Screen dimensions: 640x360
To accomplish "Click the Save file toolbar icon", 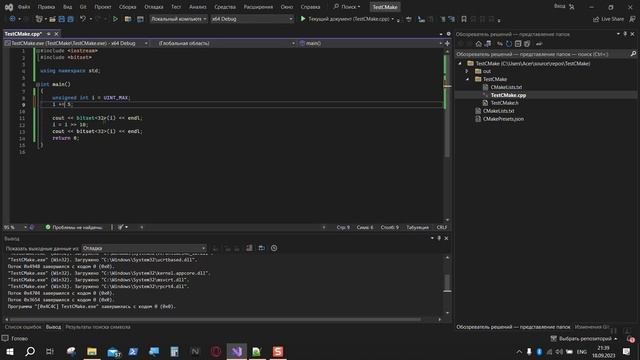I will (x=62, y=19).
